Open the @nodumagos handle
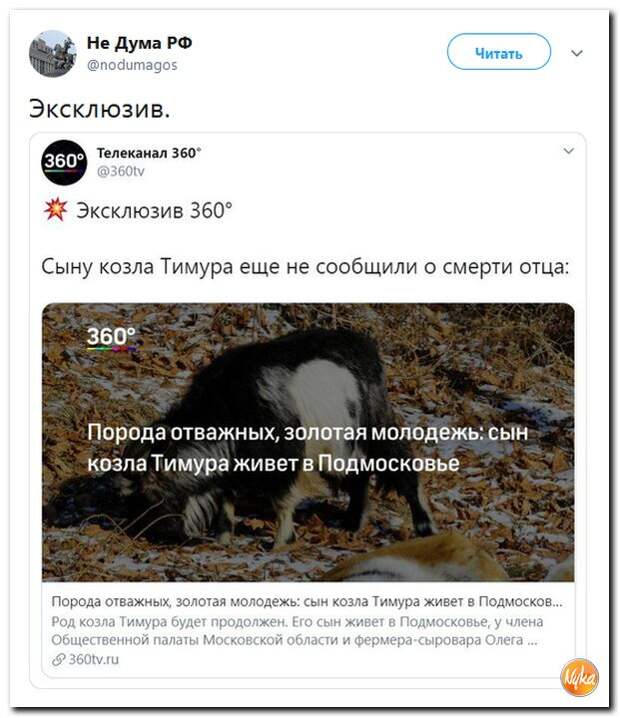Screen dimensions: 620x718 point(132,65)
